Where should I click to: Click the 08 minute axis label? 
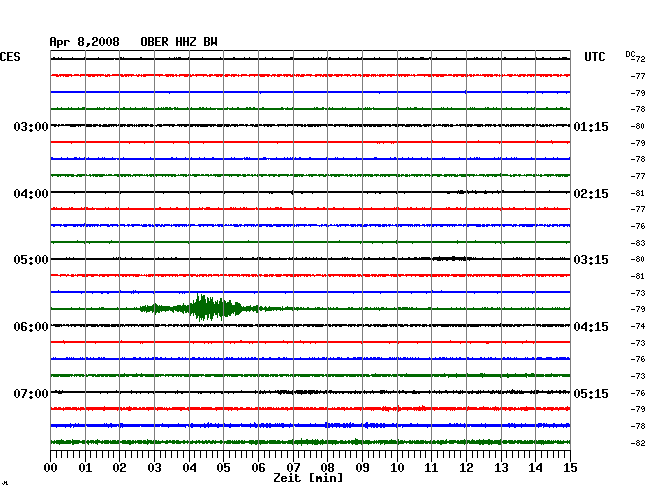(x=327, y=468)
